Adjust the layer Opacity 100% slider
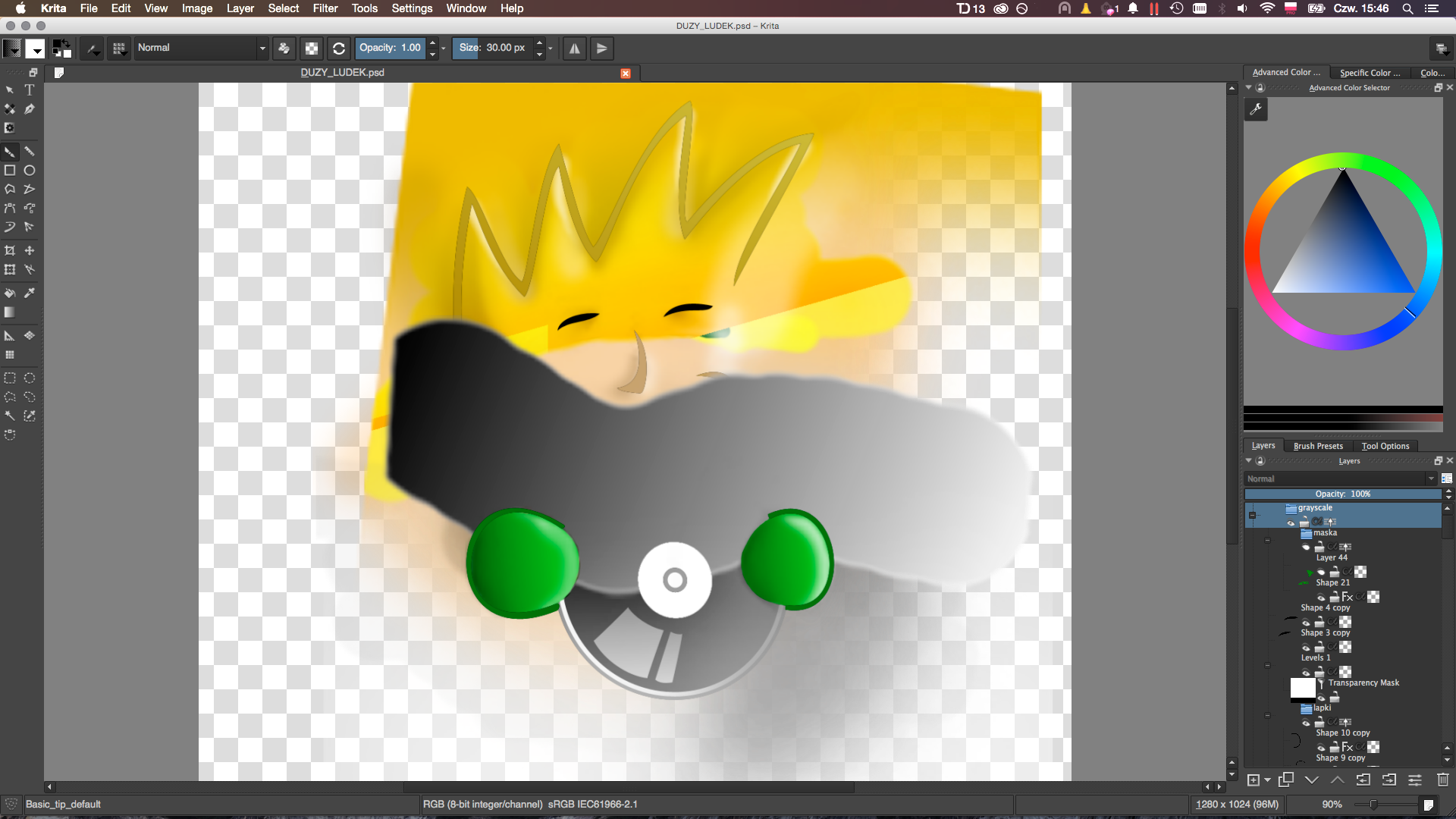1456x819 pixels. pos(1342,494)
